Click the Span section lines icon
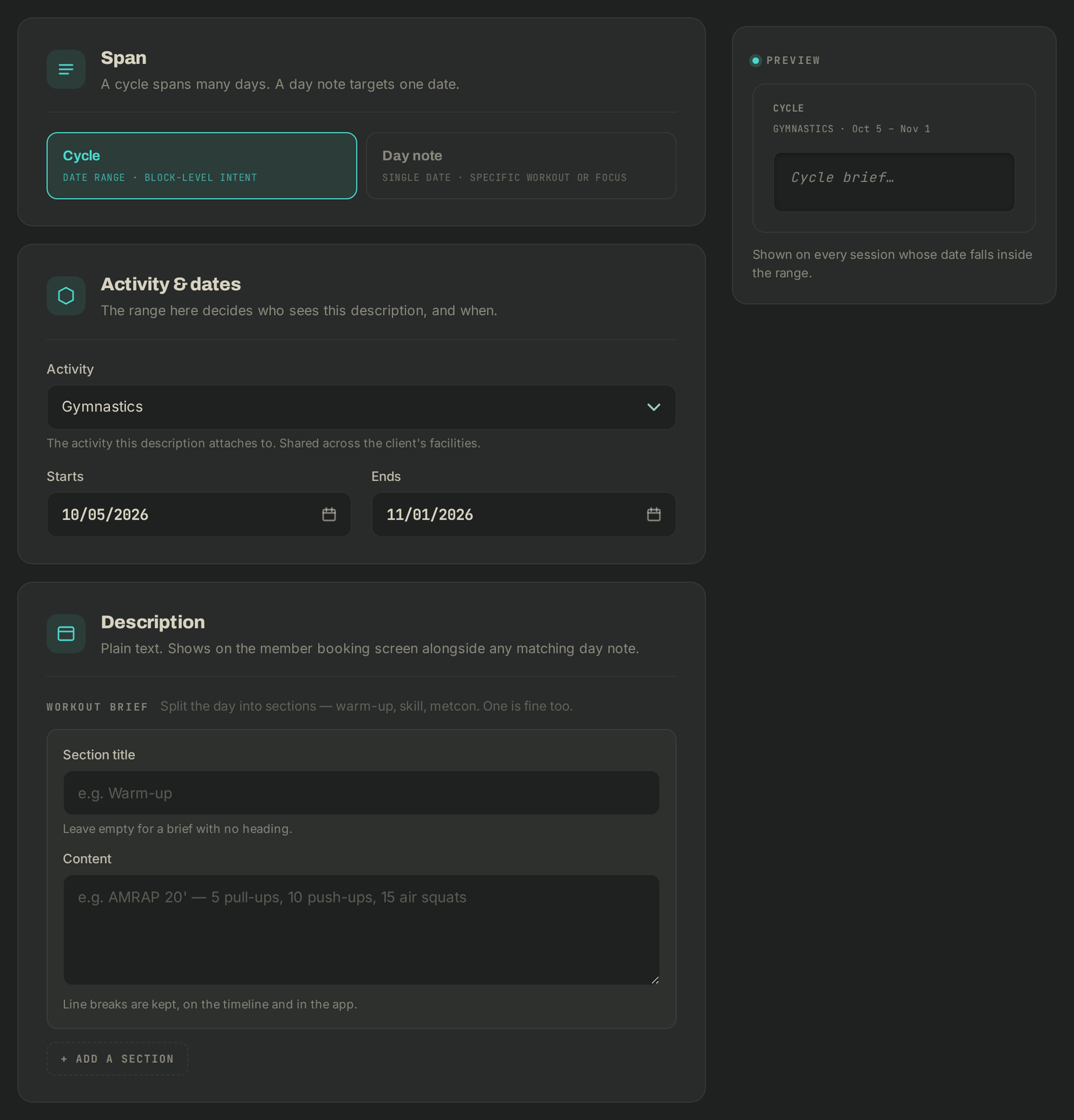The image size is (1074, 1120). coord(66,69)
